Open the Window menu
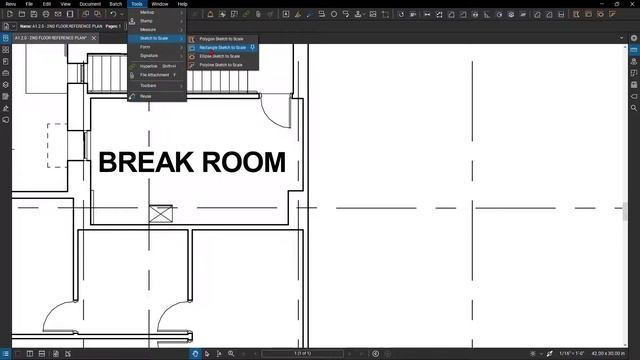The height and width of the screenshot is (360, 640). (x=160, y=4)
